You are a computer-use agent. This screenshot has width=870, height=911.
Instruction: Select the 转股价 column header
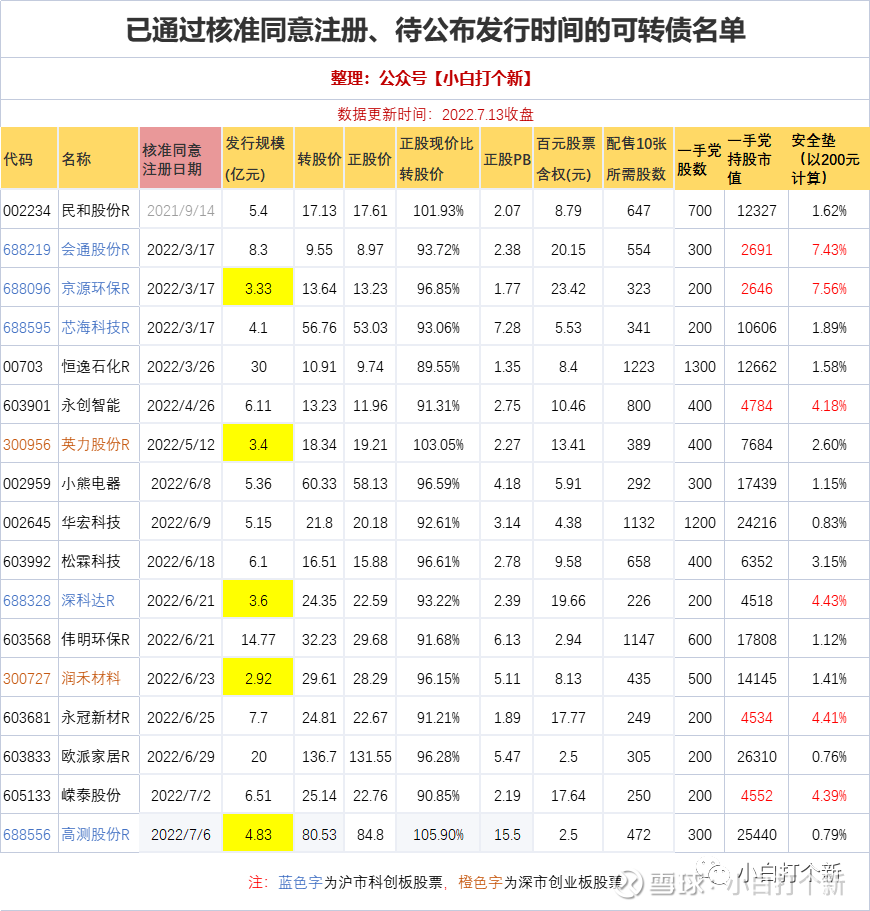tap(319, 158)
